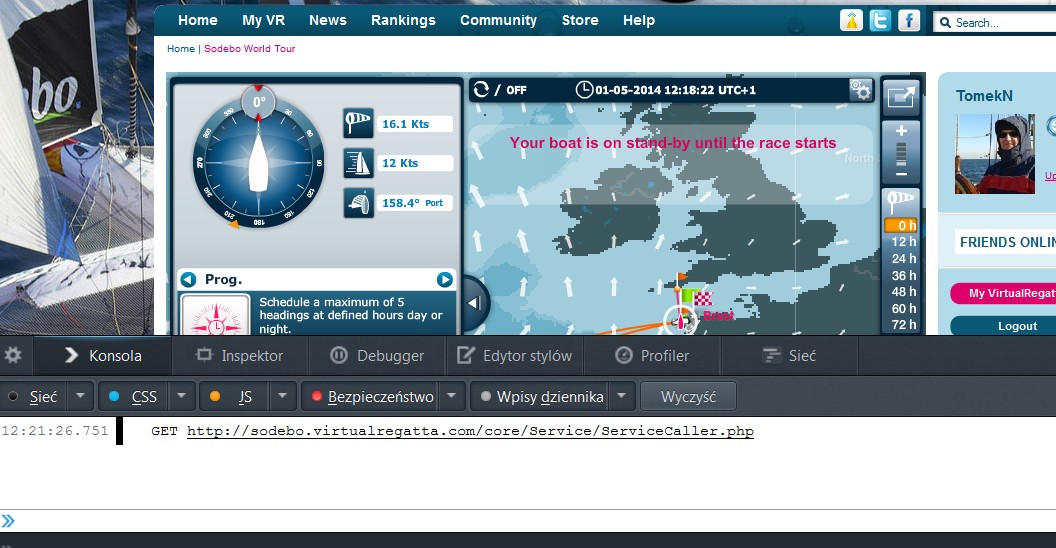The image size is (1056, 548).
Task: Expand the JS filter dropdown arrow
Action: (282, 397)
